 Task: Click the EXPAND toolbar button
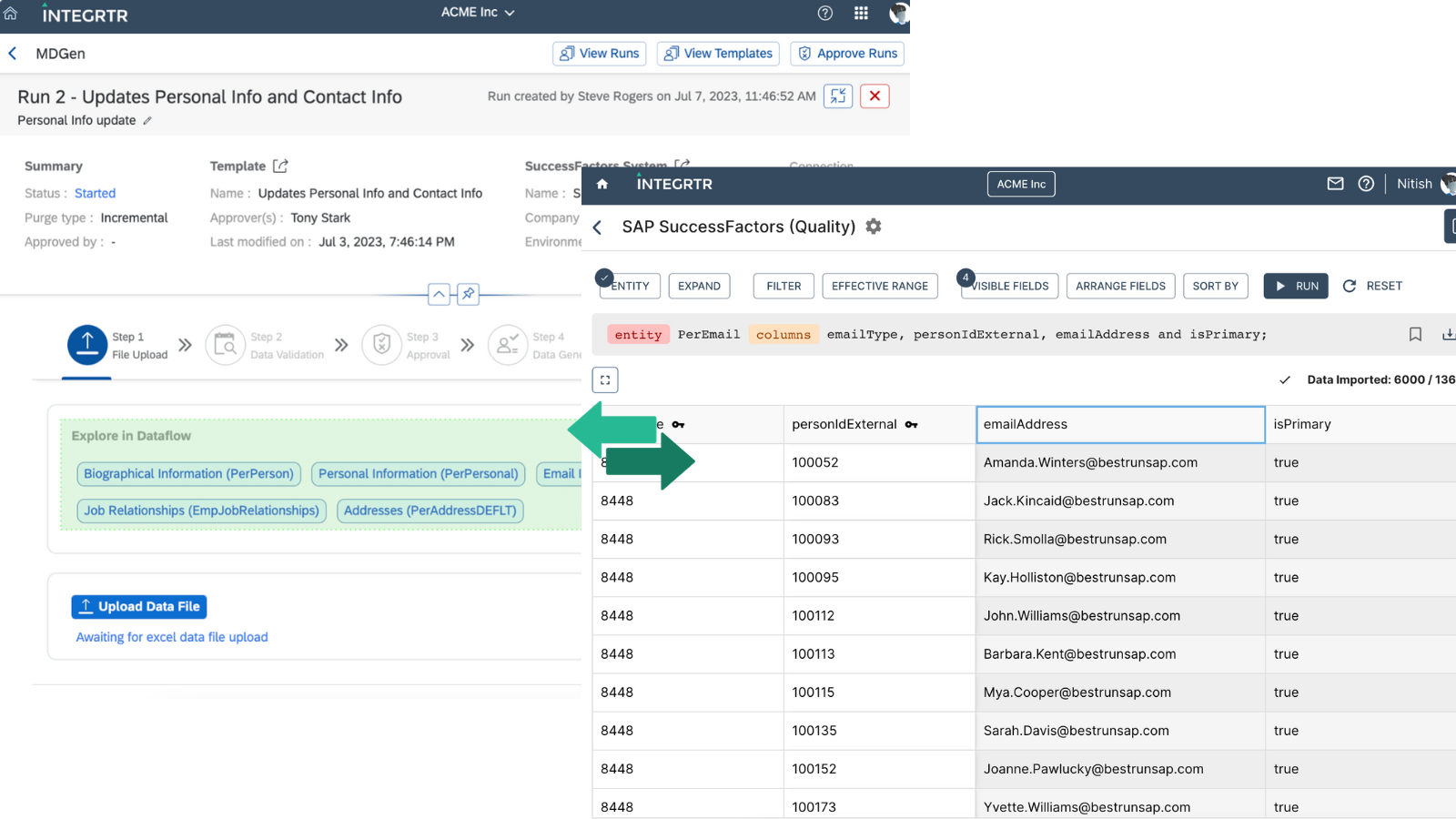point(699,286)
